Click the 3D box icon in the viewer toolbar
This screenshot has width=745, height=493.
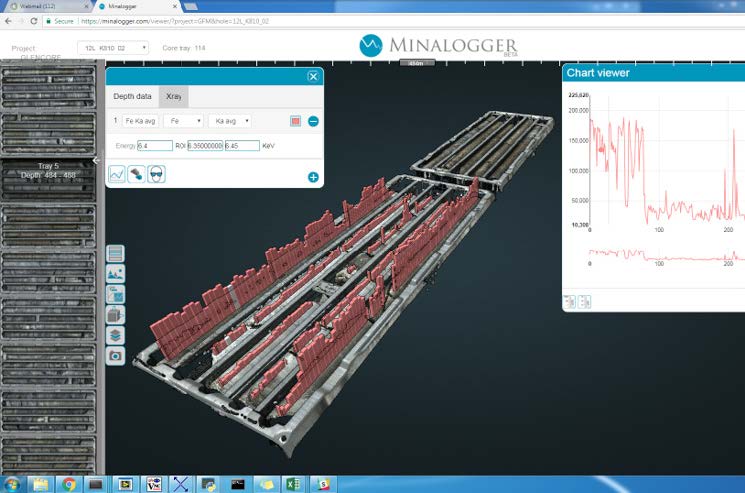pyautogui.click(x=115, y=315)
